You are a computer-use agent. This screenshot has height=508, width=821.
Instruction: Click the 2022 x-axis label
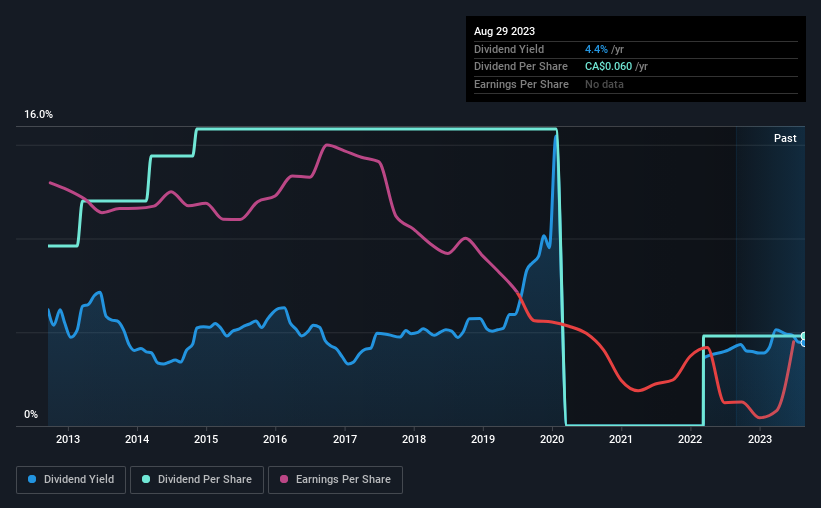pos(690,439)
